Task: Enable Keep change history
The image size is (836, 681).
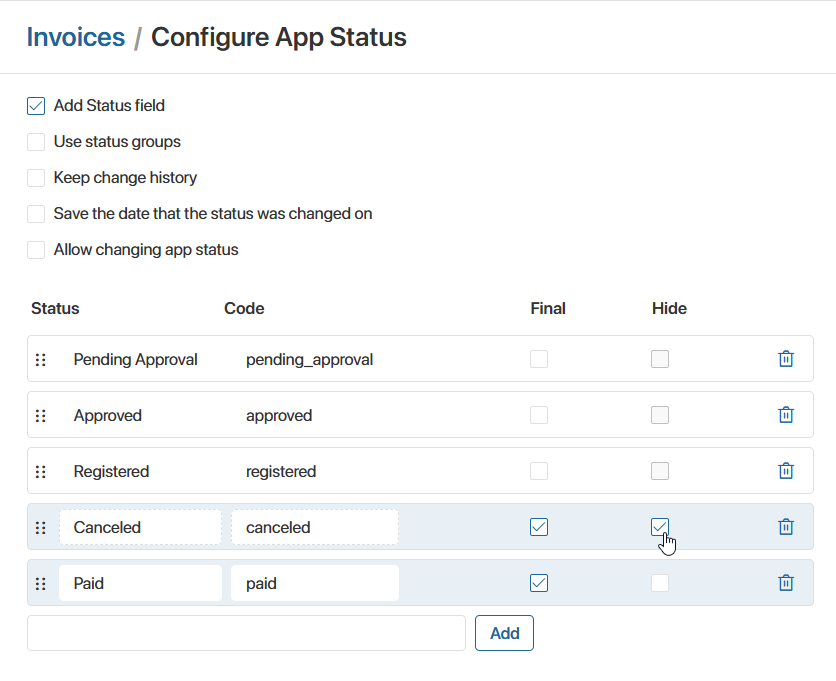Action: click(36, 178)
